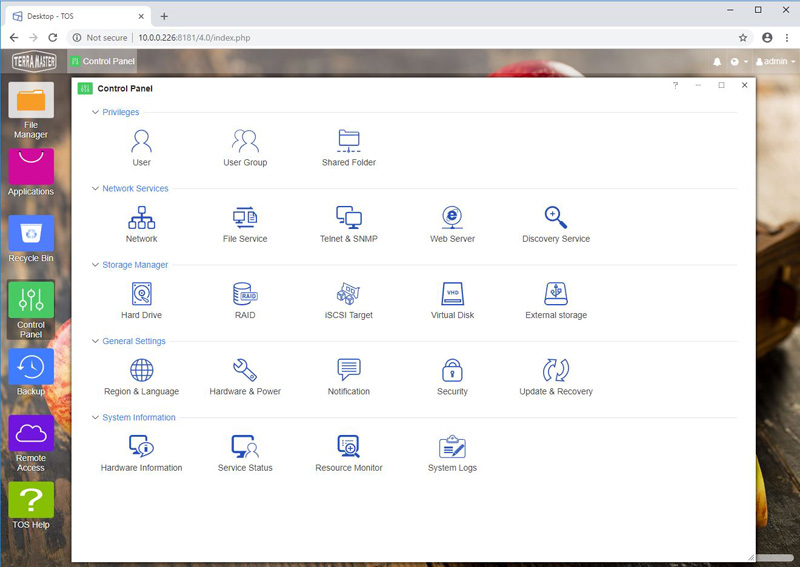The width and height of the screenshot is (800, 567).
Task: Close the Control Panel window
Action: [744, 85]
